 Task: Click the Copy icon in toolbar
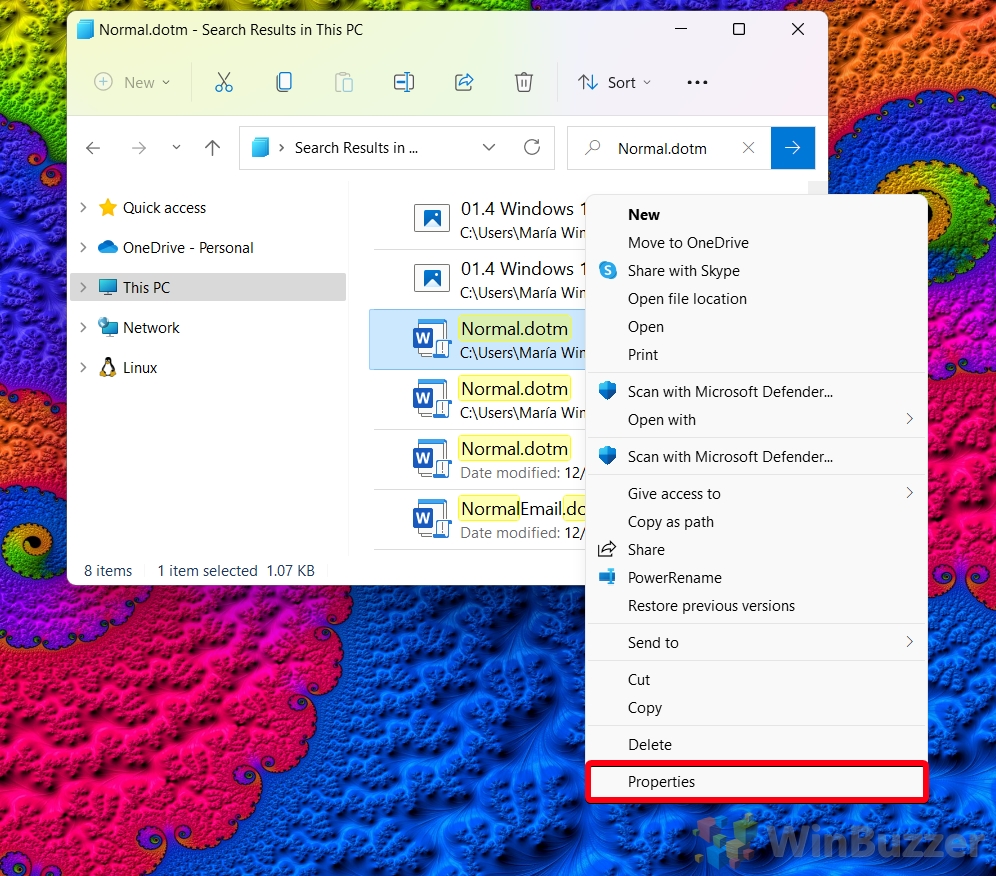point(284,83)
